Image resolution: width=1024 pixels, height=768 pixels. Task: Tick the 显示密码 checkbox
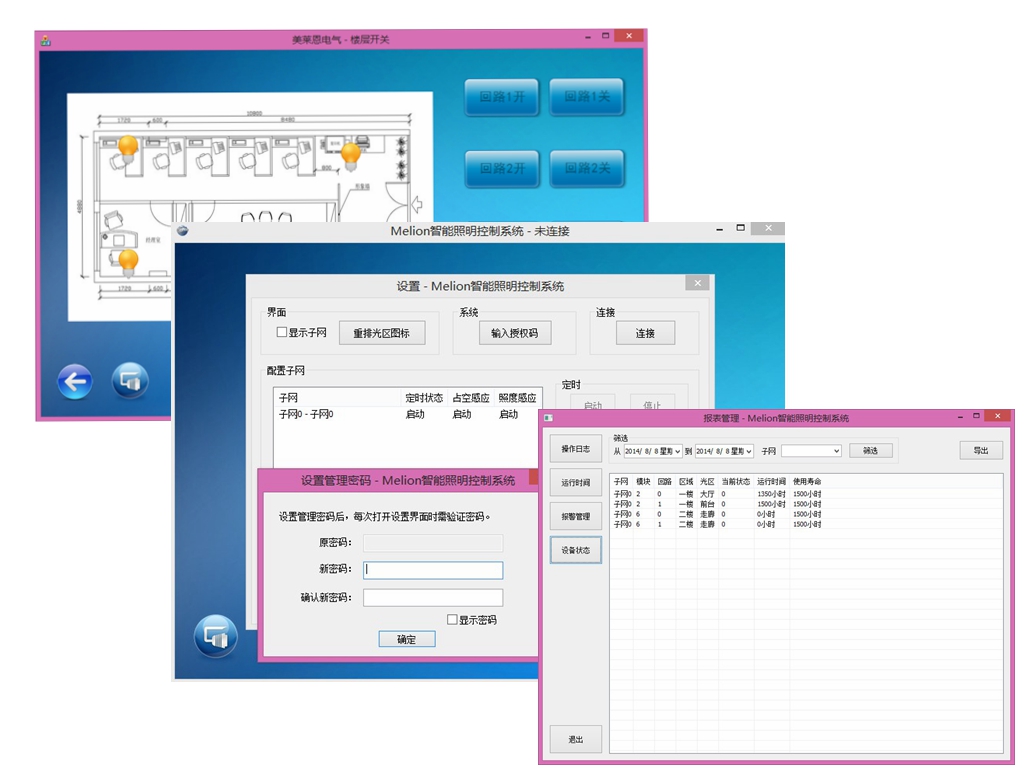coord(452,620)
